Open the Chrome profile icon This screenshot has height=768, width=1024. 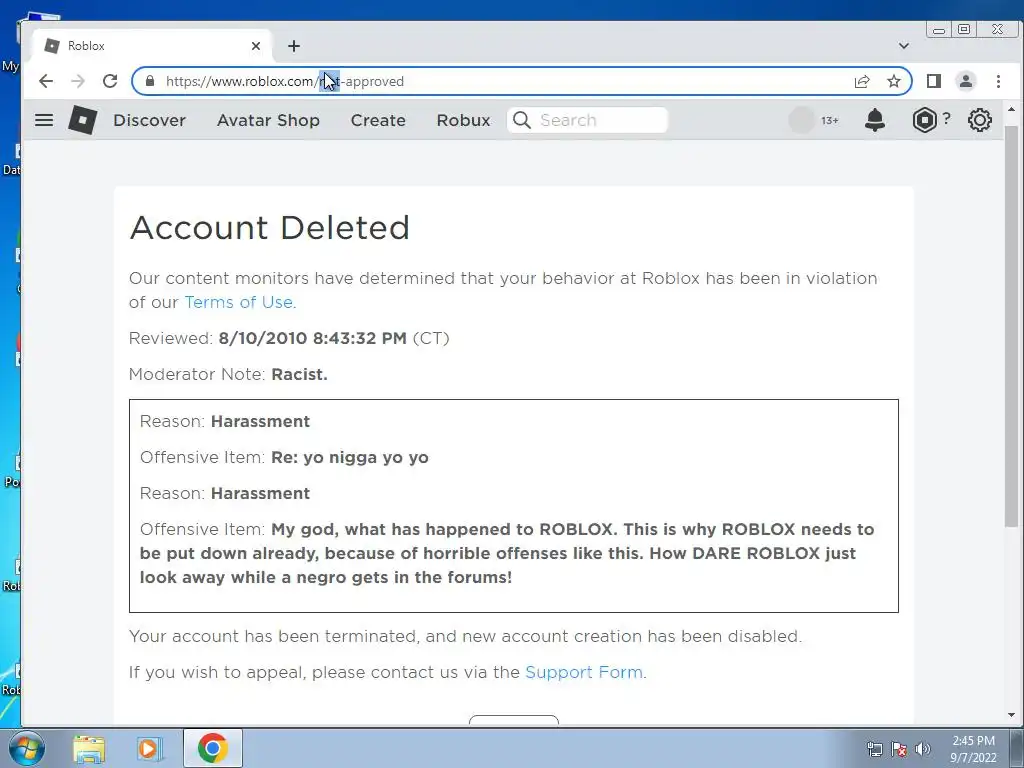click(966, 81)
